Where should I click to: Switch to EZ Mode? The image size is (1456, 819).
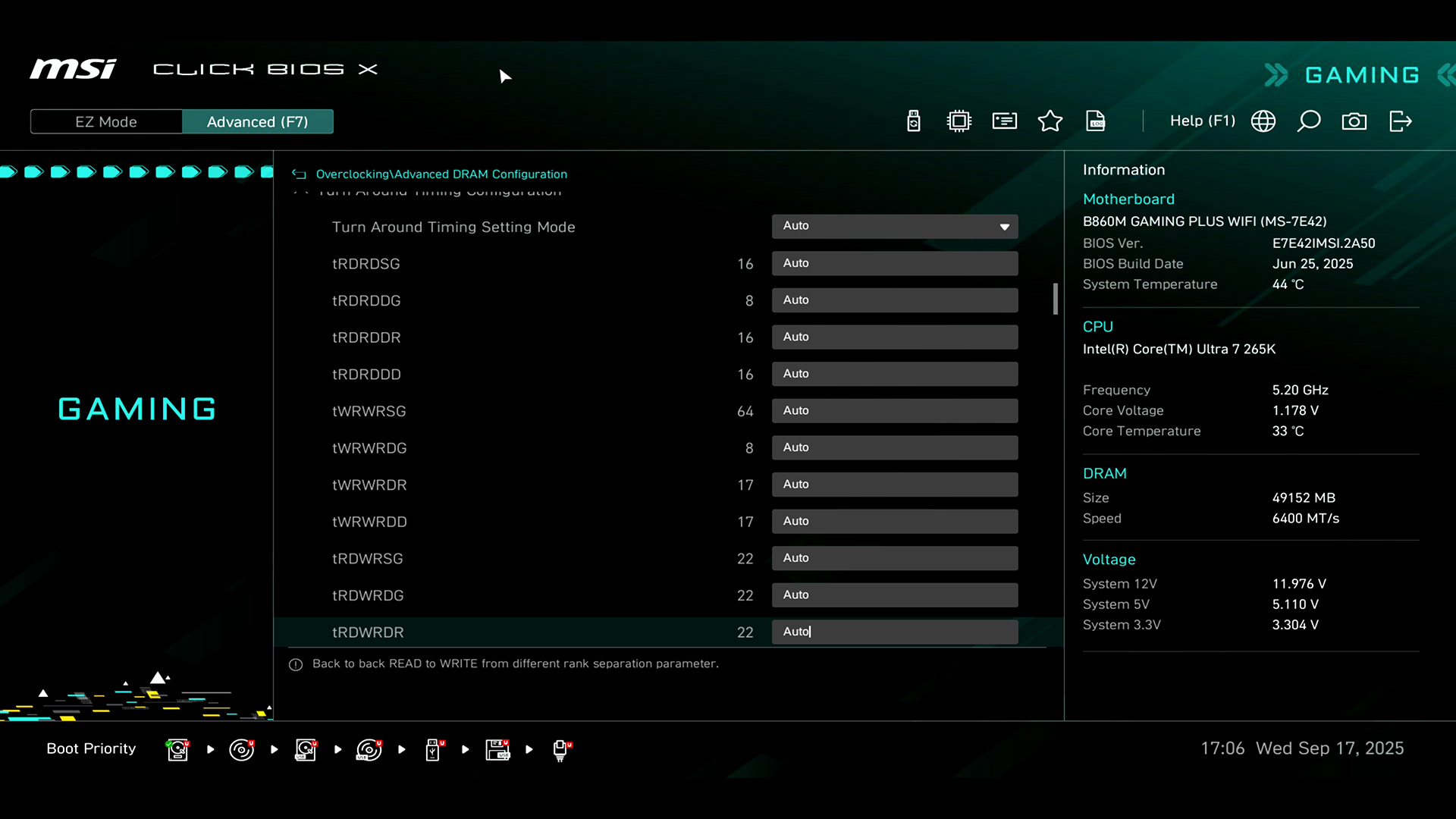point(106,122)
